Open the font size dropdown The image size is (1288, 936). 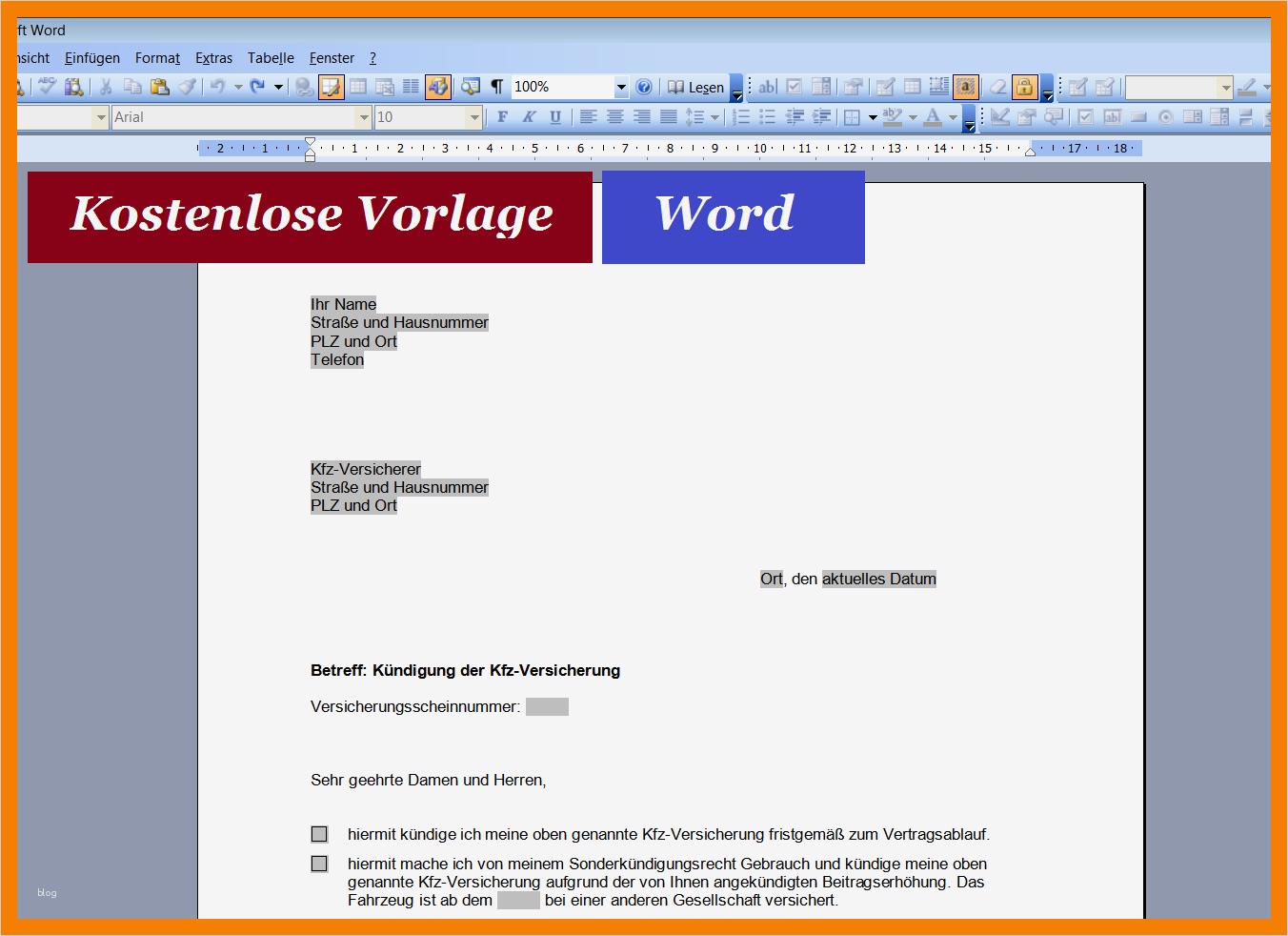[x=473, y=117]
